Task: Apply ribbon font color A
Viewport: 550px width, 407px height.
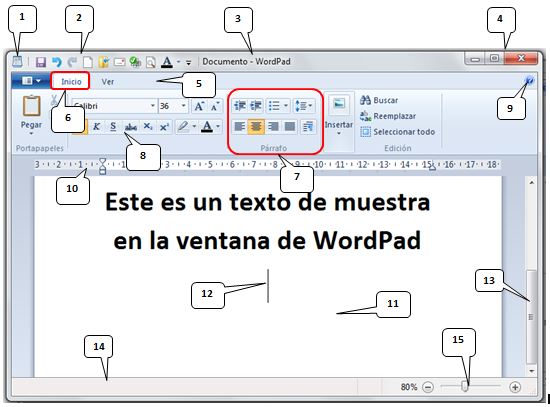Action: pos(207,127)
